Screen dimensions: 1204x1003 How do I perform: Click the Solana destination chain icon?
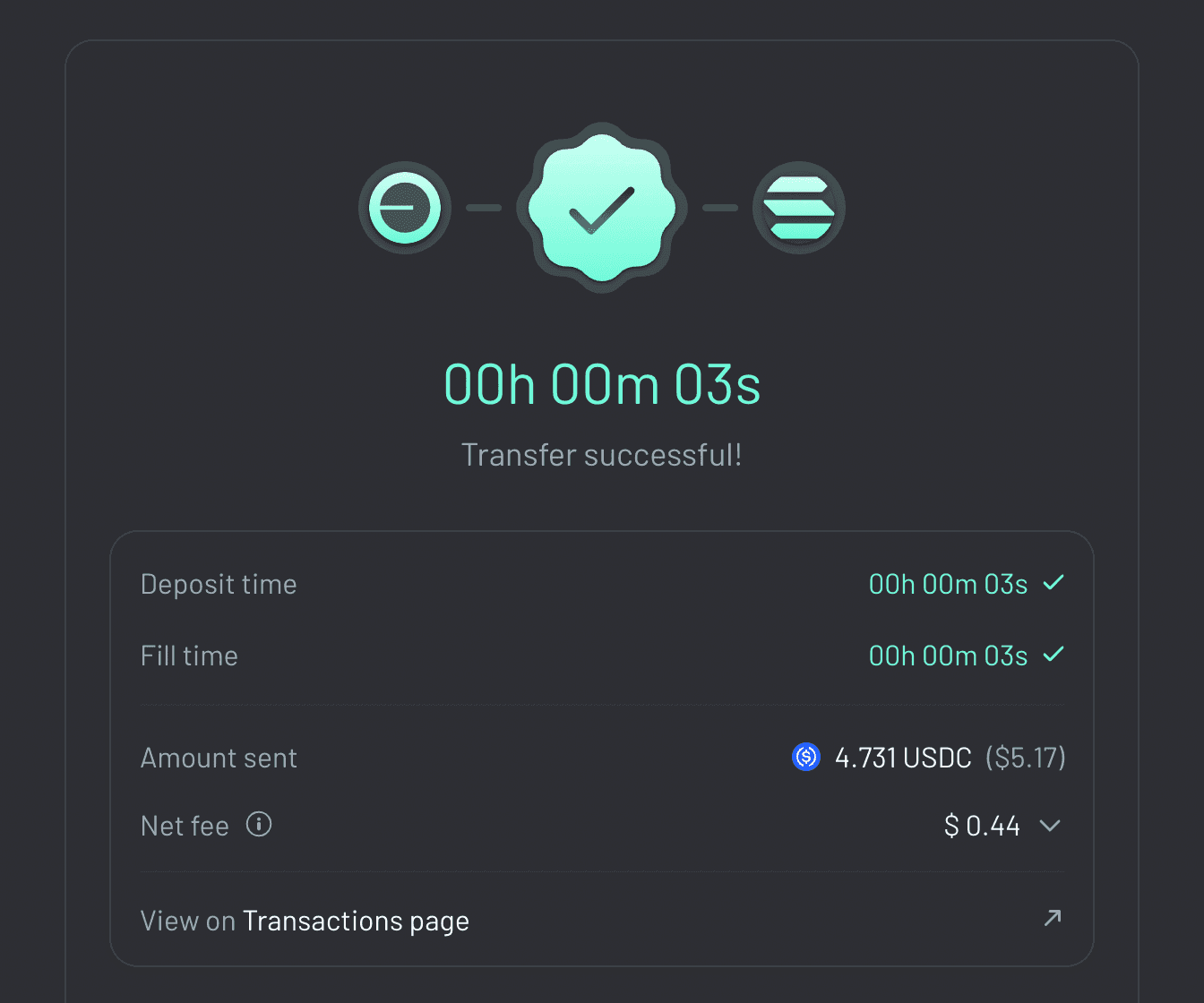799,208
